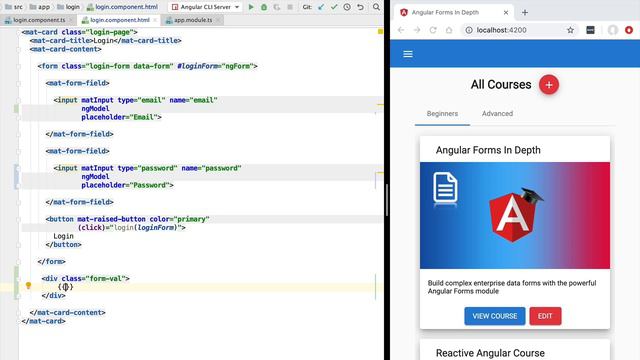Open the Angular CLI Server configuration dropdown
This screenshot has width=640, height=360.
pos(205,7)
